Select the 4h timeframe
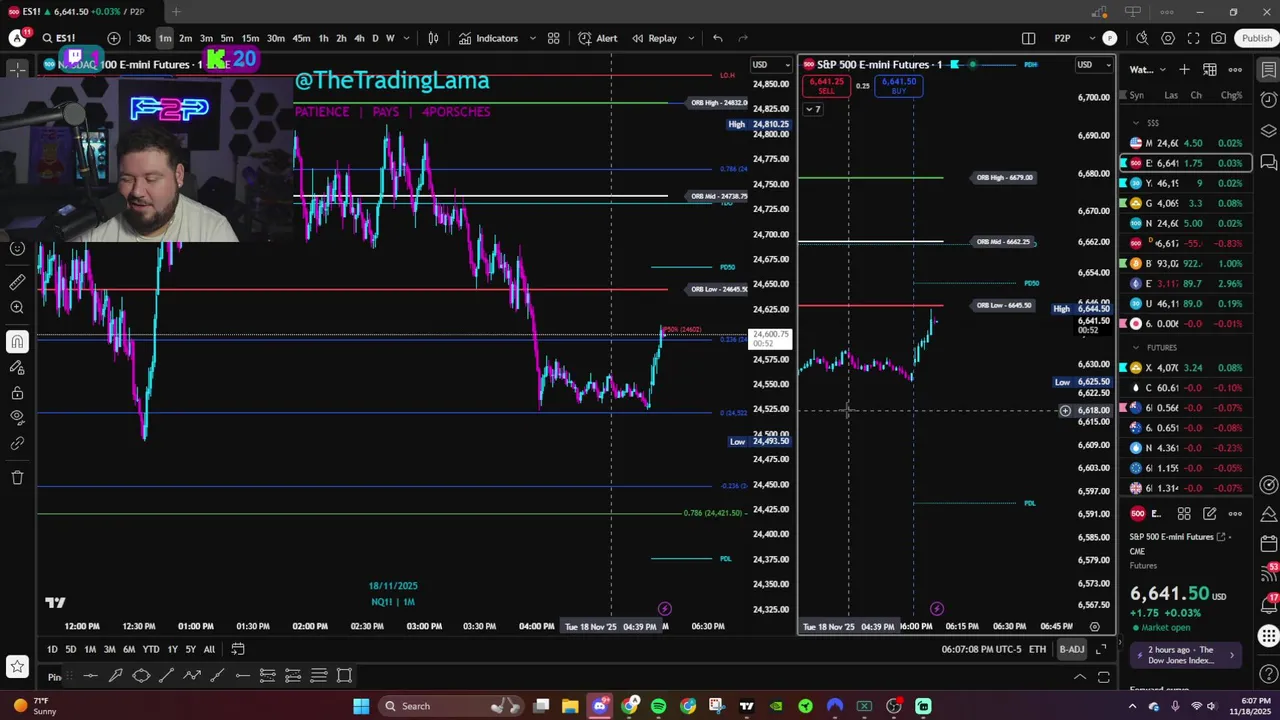 pyautogui.click(x=359, y=38)
